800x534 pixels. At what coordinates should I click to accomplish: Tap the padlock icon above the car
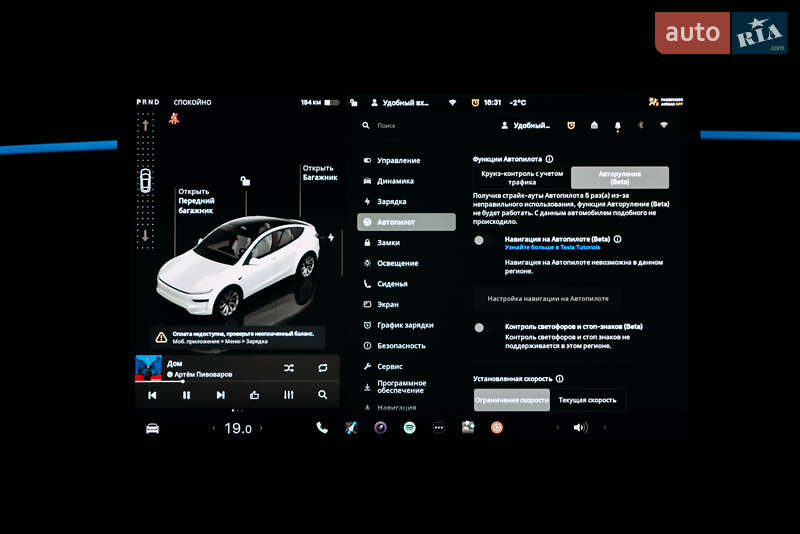(x=245, y=181)
